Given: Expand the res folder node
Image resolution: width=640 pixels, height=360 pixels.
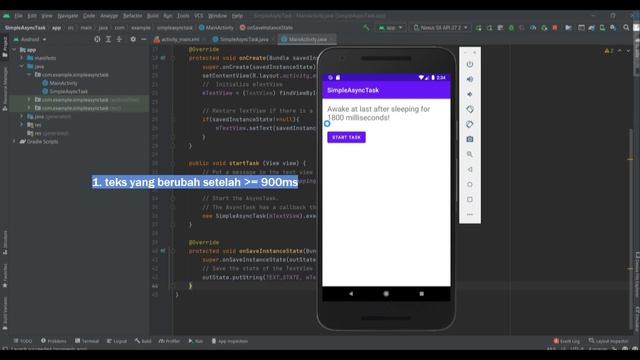Looking at the screenshot, I should pos(22,124).
